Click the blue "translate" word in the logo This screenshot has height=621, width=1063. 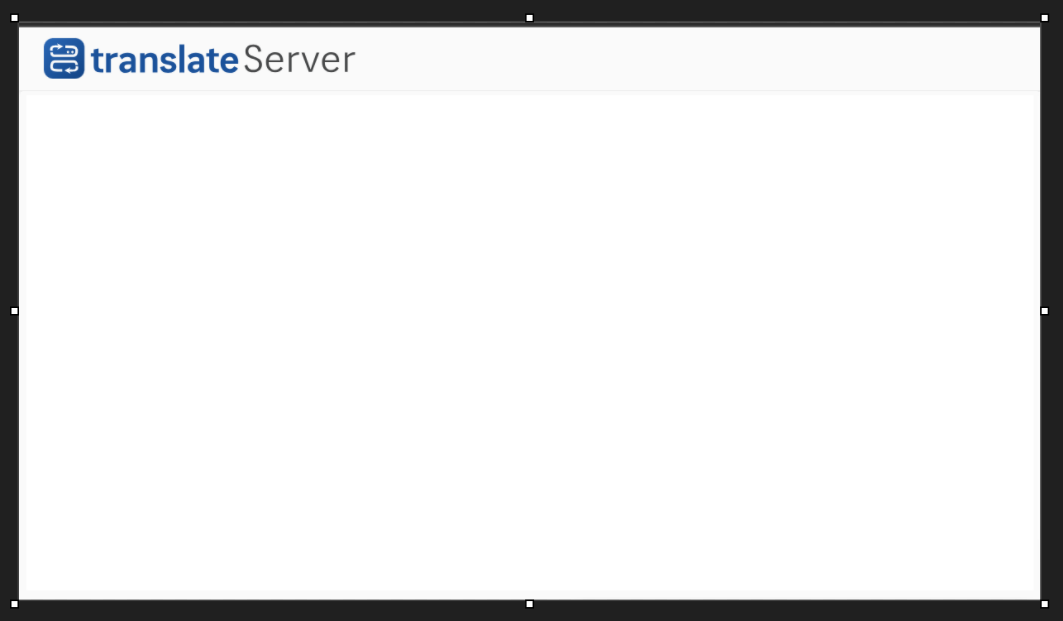pyautogui.click(x=164, y=60)
